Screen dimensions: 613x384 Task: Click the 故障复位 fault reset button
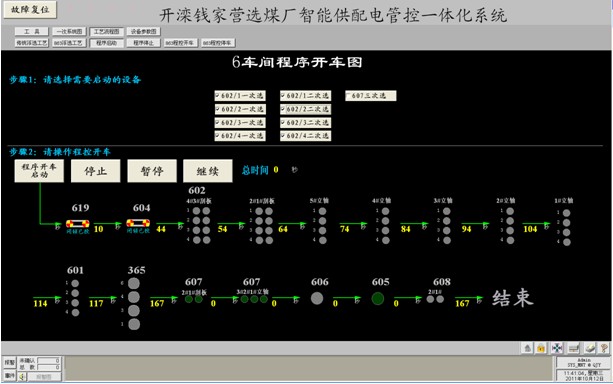(30, 9)
